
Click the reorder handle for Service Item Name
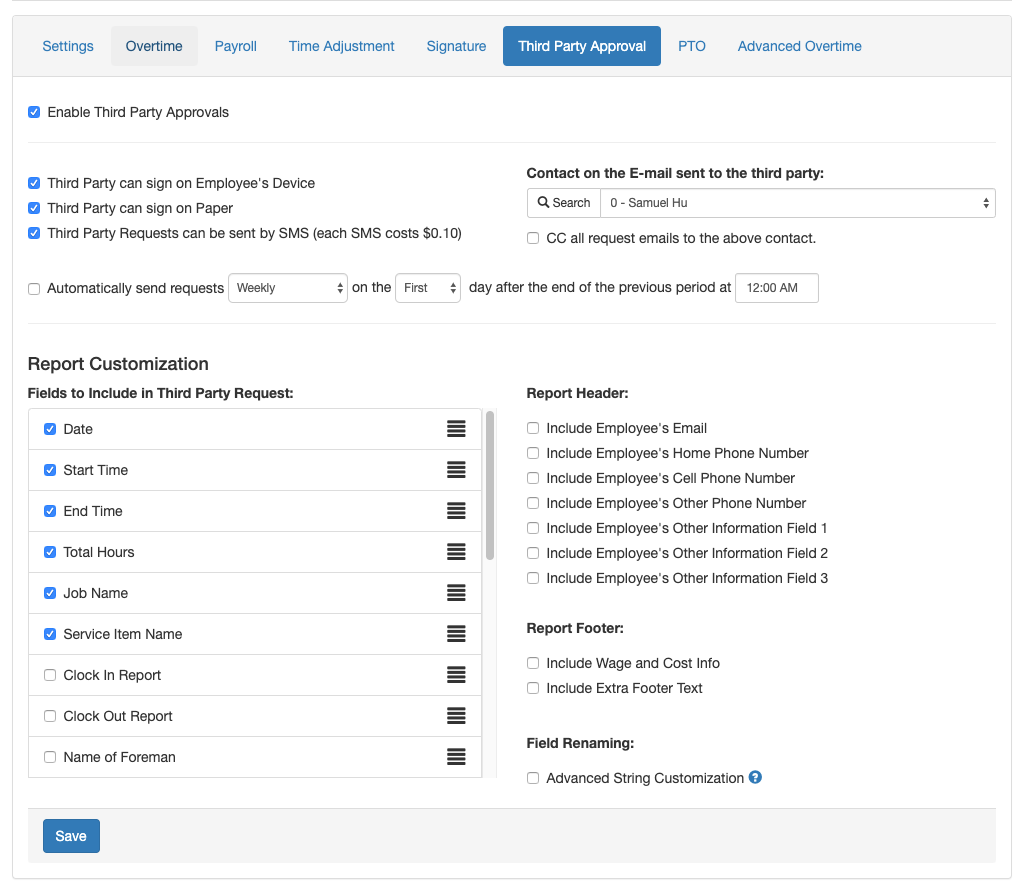[x=456, y=634]
